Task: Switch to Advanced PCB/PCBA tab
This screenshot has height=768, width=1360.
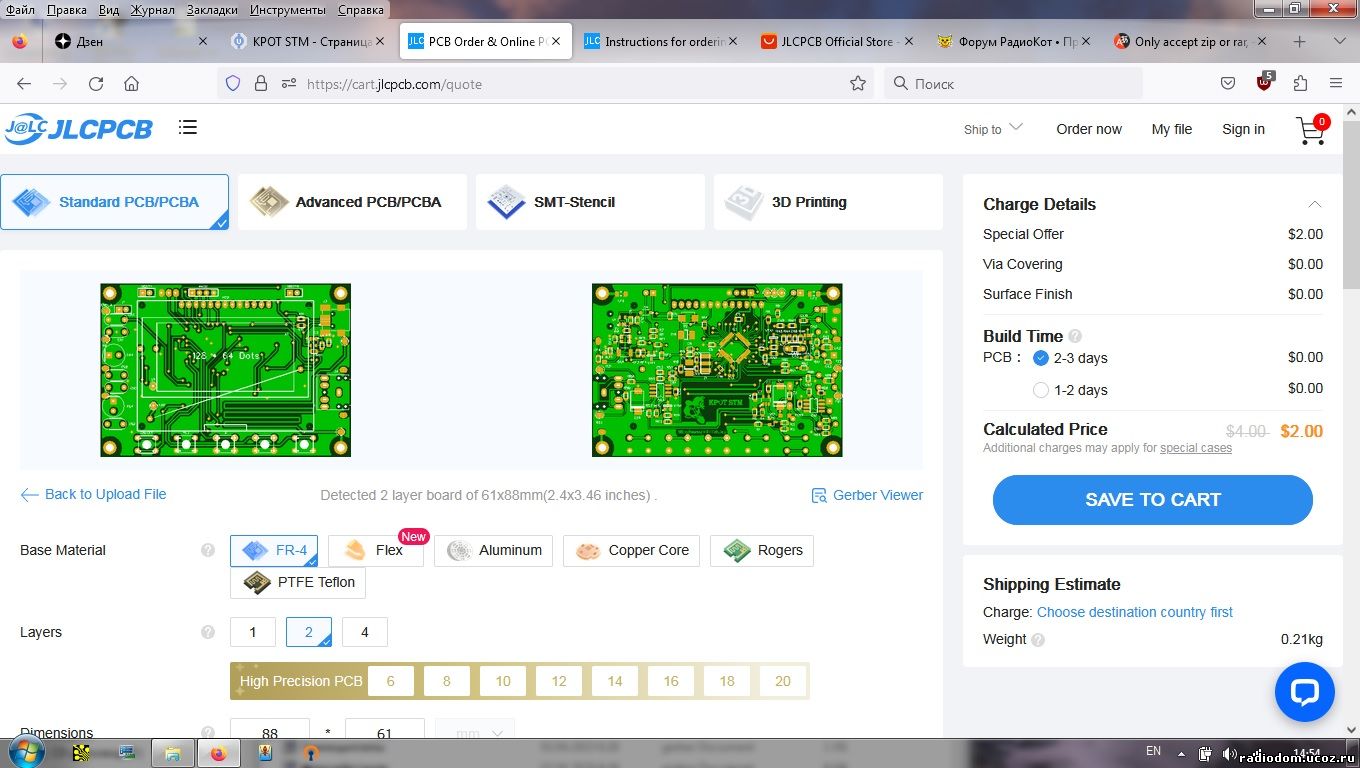Action: pyautogui.click(x=352, y=202)
